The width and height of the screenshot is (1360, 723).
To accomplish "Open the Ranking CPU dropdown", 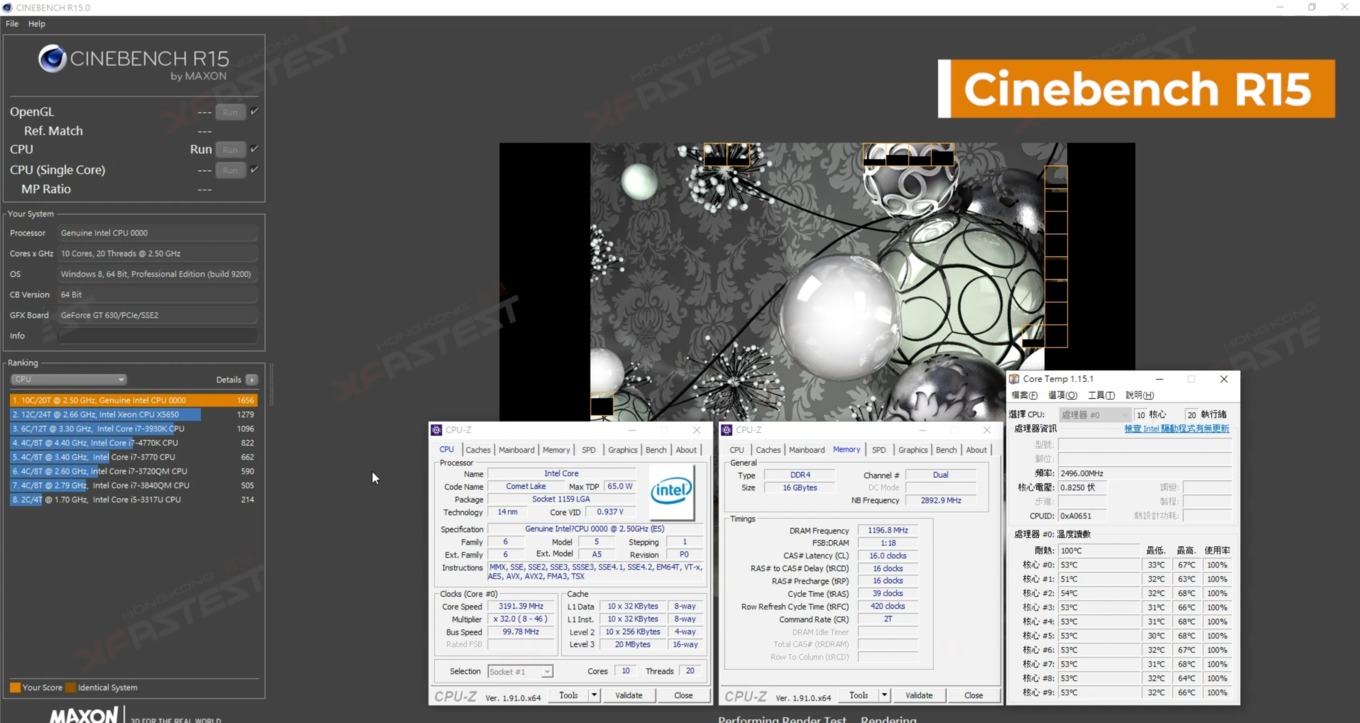I will coord(68,380).
